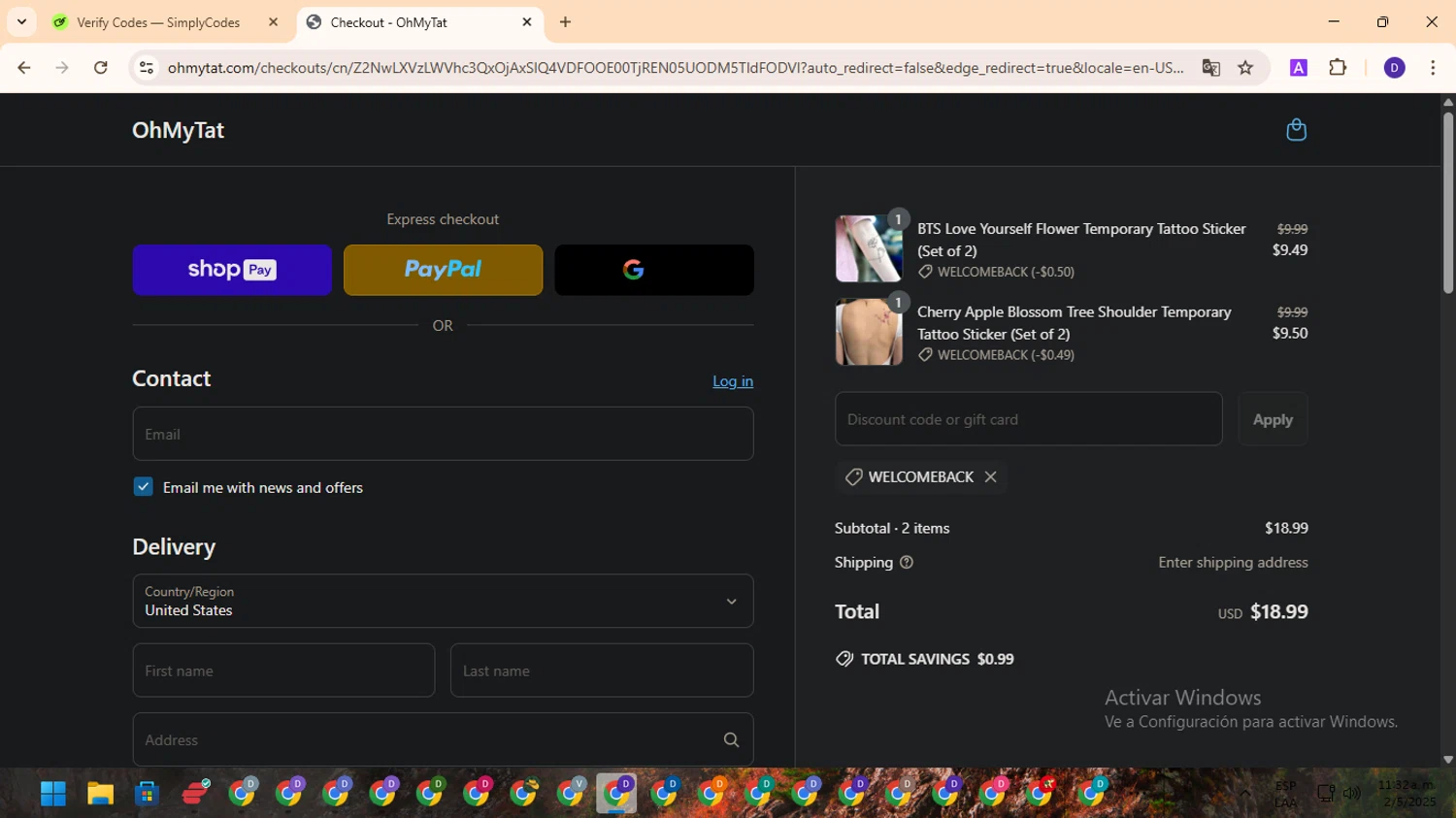
Task: Open the Extensions puzzle menu
Action: pos(1338,68)
